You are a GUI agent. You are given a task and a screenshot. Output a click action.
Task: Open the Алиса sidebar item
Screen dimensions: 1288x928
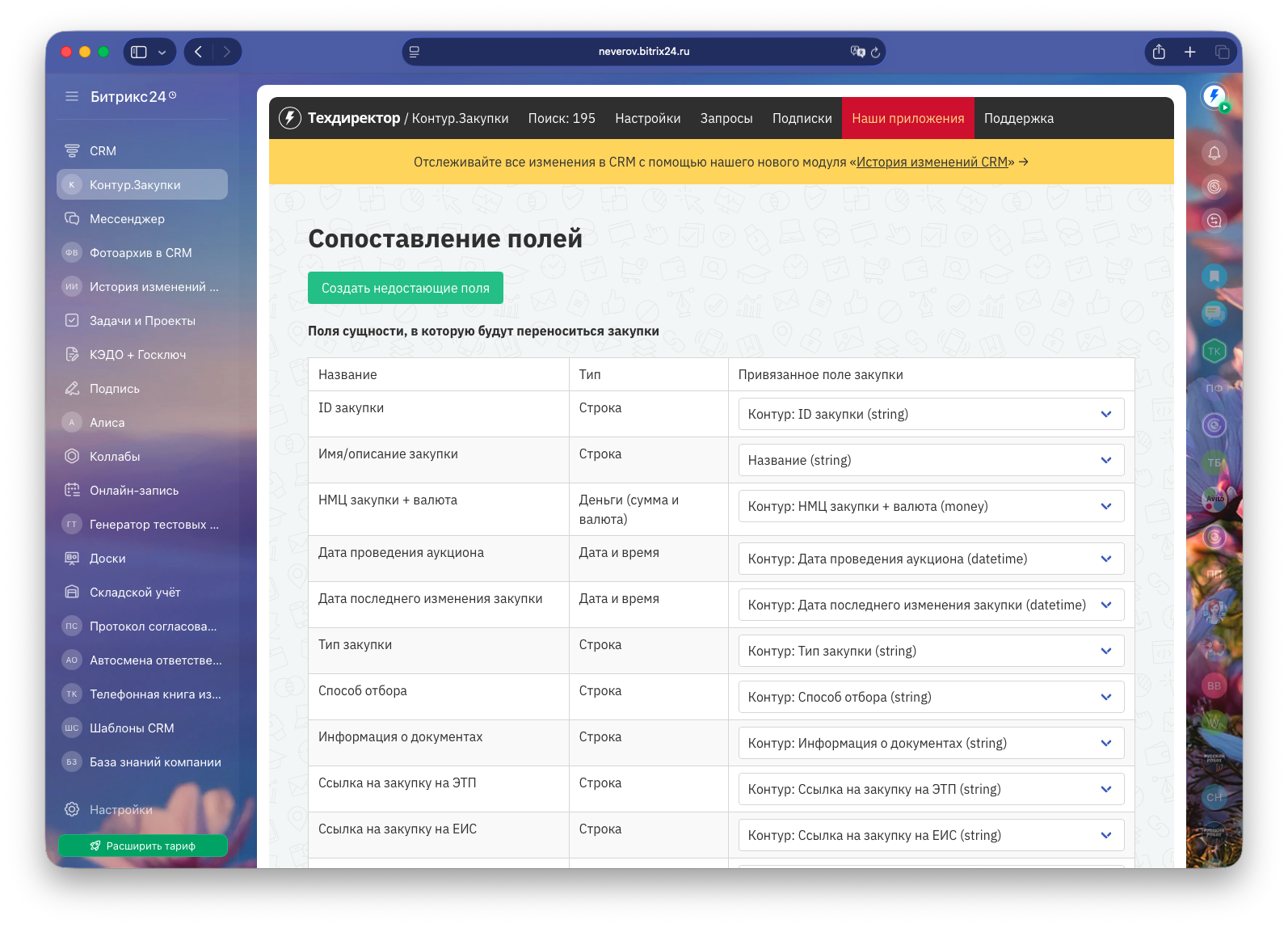[x=142, y=423]
